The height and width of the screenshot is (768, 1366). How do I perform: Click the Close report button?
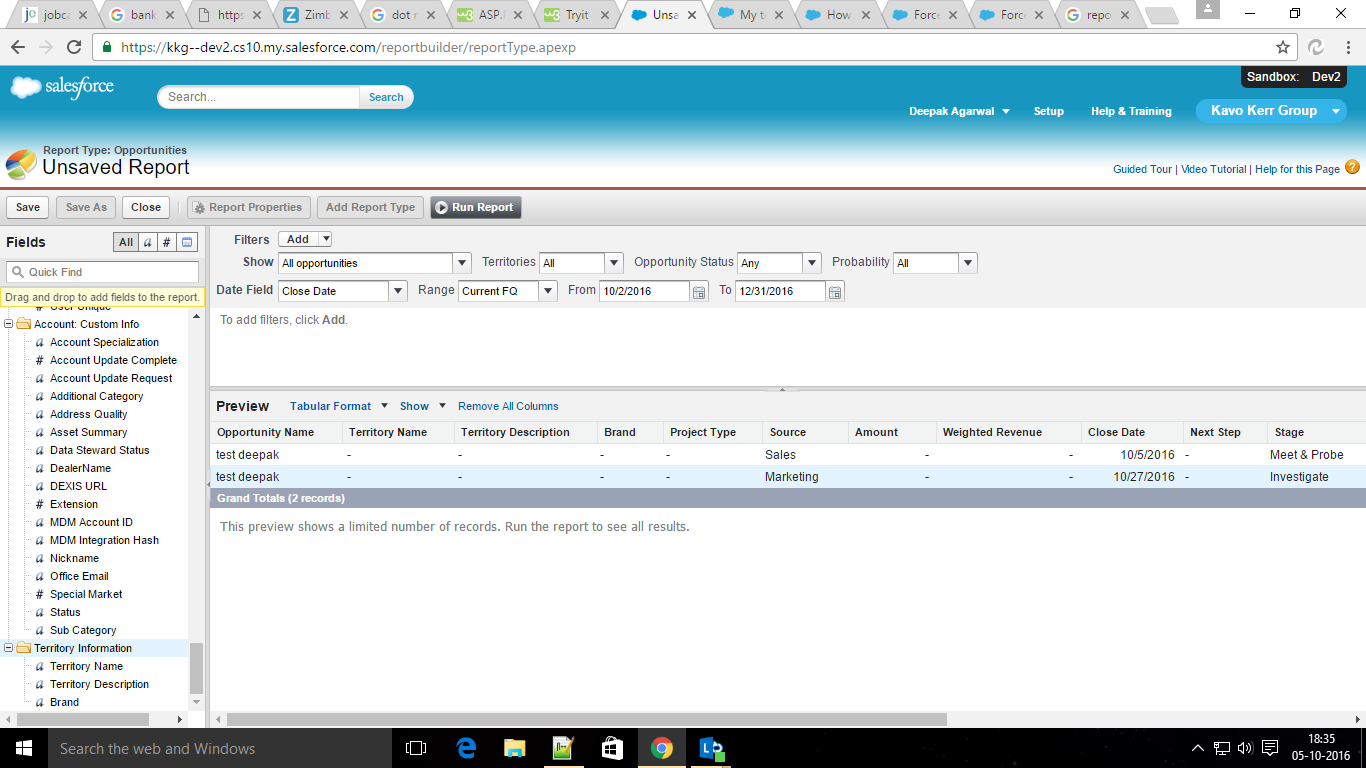[x=146, y=208]
